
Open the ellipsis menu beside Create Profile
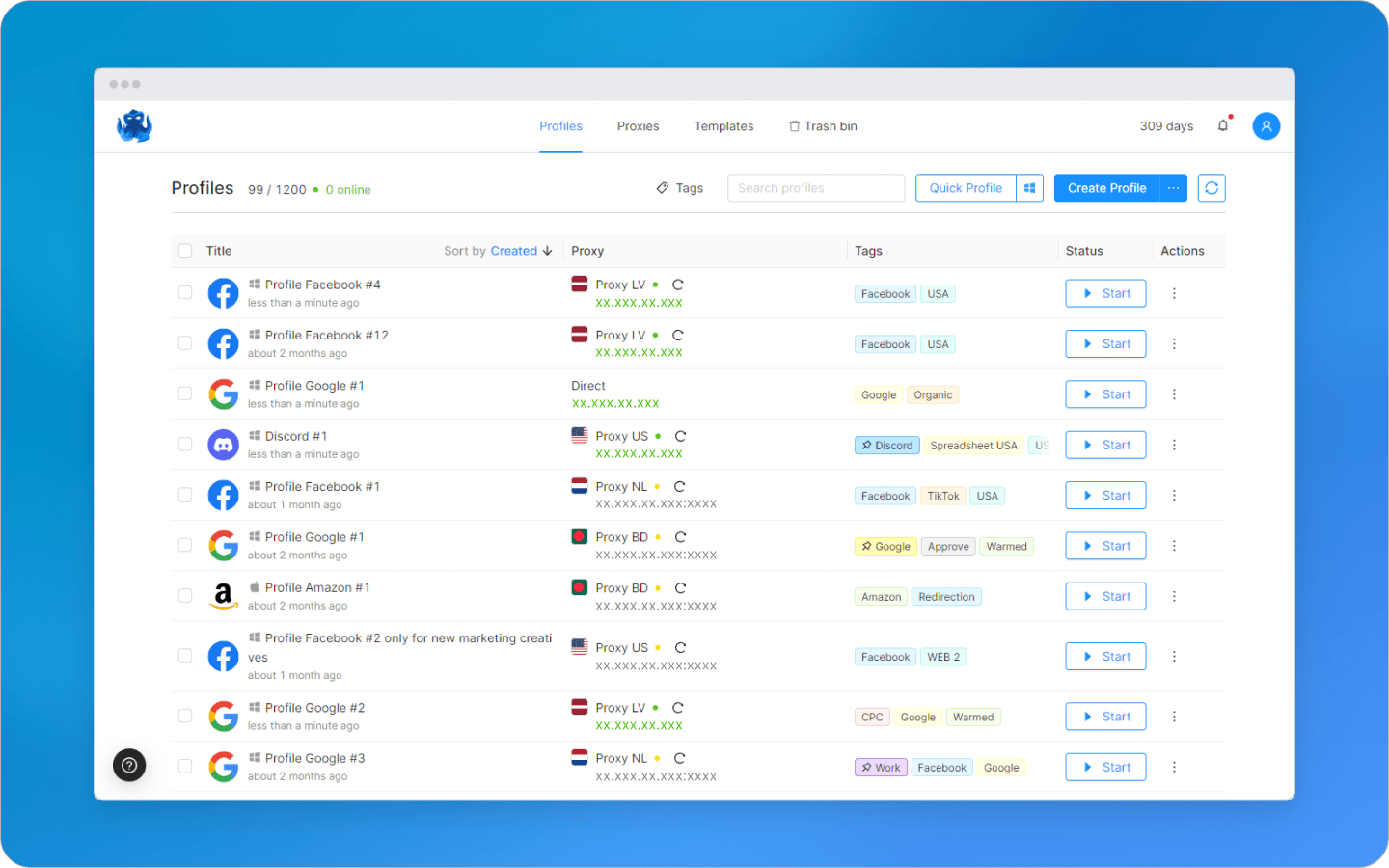[x=1173, y=187]
